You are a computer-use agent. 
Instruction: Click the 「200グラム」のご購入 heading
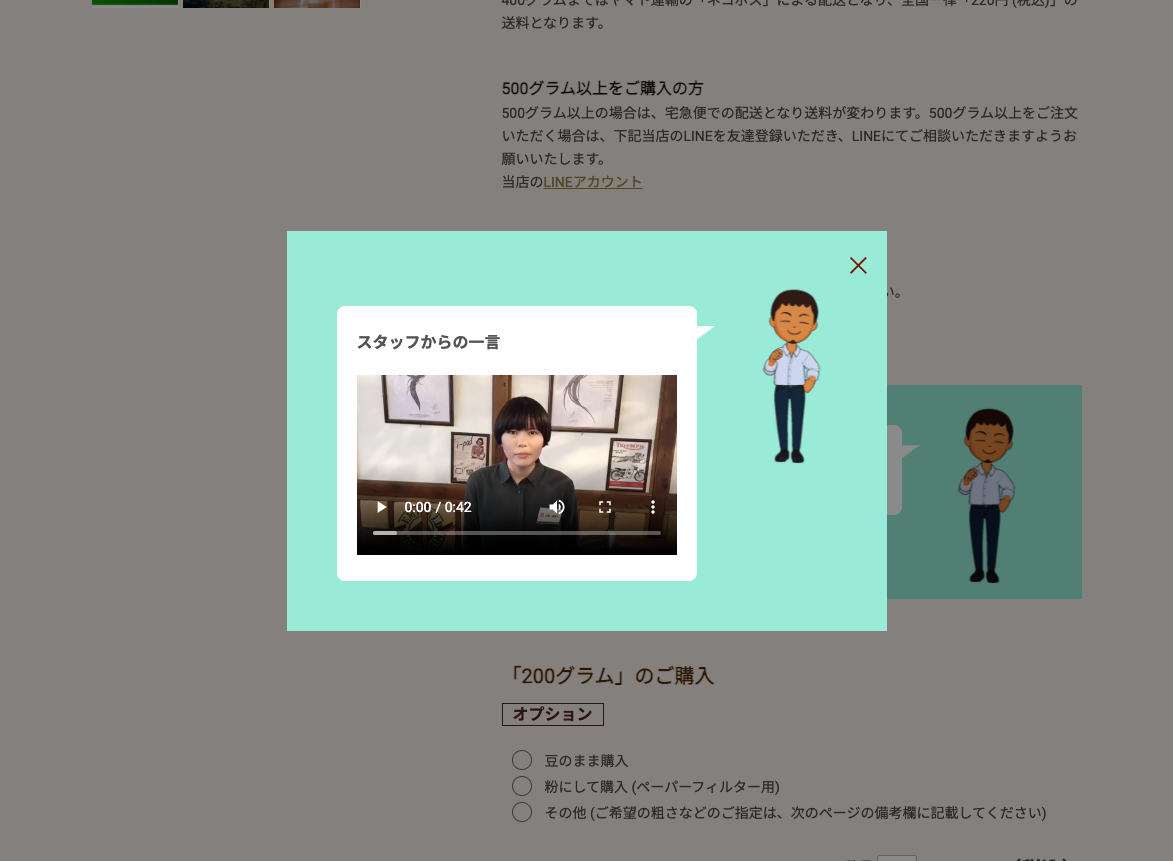610,675
